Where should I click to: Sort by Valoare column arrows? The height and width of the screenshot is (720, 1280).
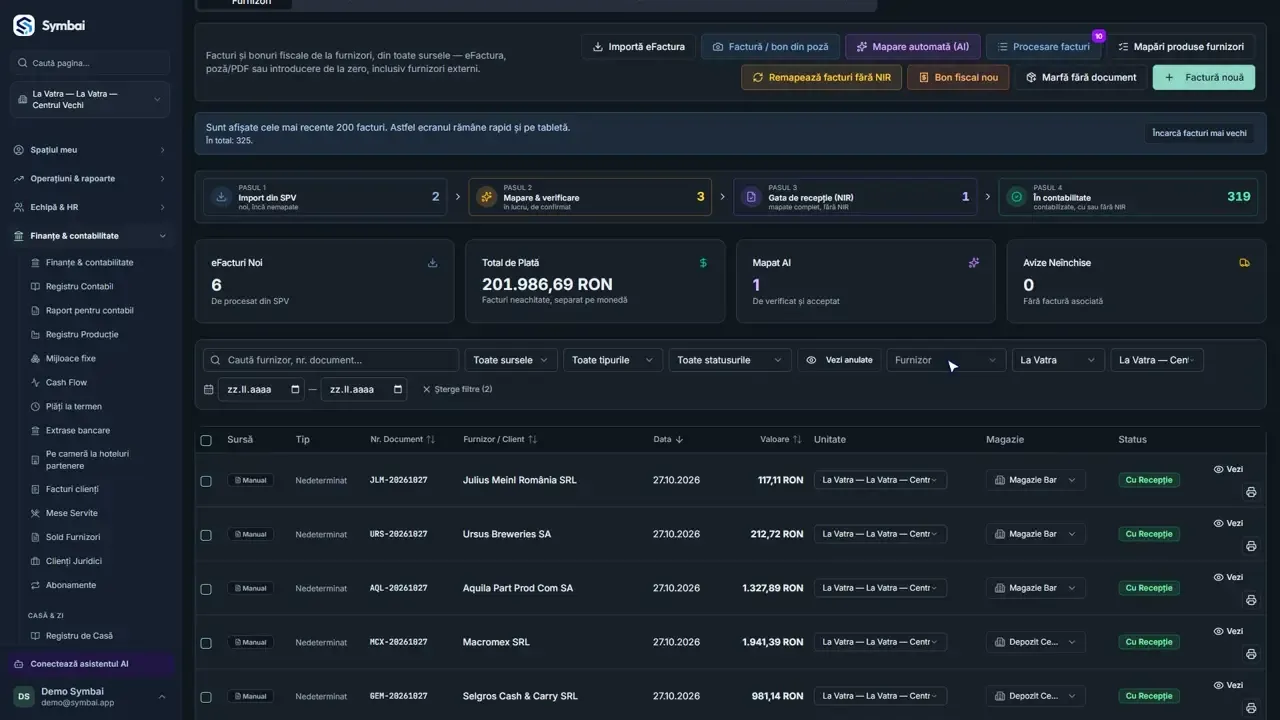coord(797,440)
